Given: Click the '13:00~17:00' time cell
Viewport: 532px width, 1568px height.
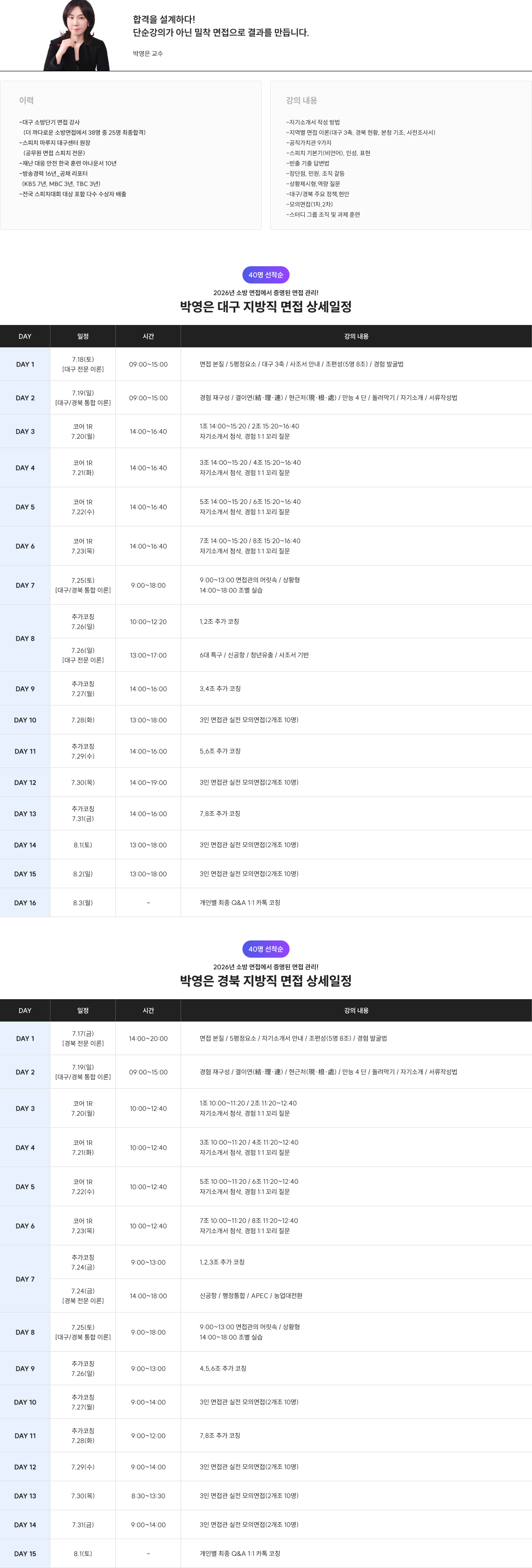Looking at the screenshot, I should click(148, 655).
